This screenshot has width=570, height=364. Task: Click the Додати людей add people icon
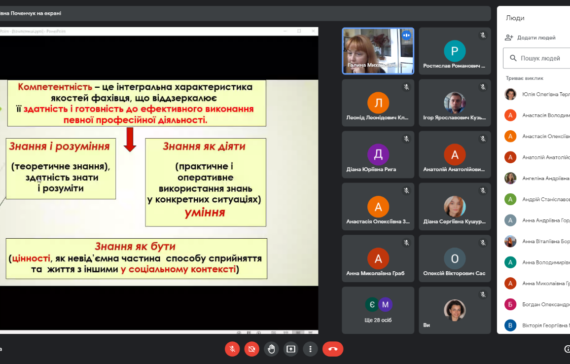[x=509, y=37]
